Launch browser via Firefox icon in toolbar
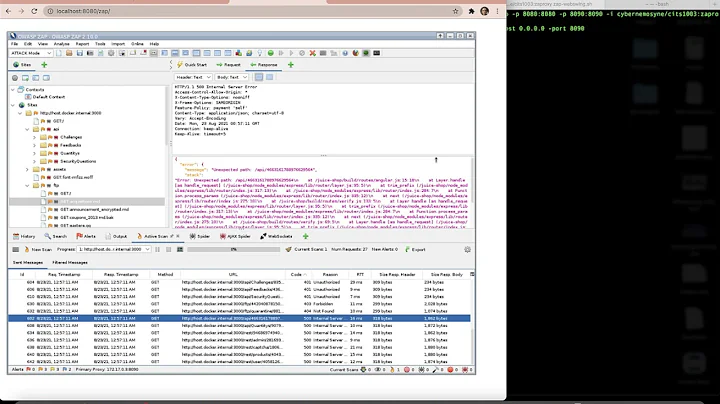The width and height of the screenshot is (720, 404). pos(355,53)
